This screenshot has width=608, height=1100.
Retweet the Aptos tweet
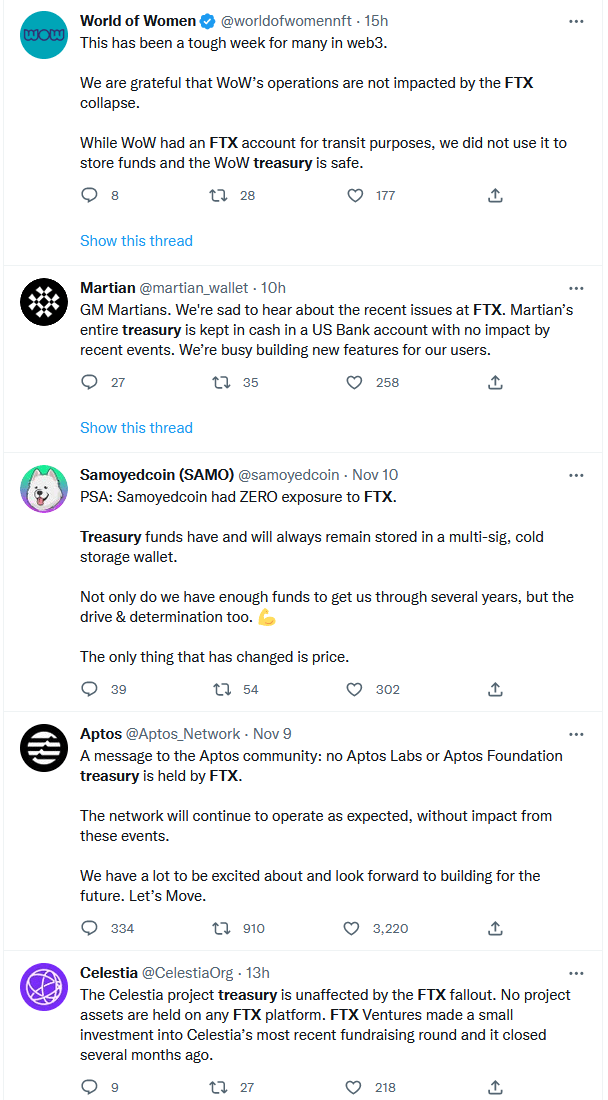(x=222, y=928)
